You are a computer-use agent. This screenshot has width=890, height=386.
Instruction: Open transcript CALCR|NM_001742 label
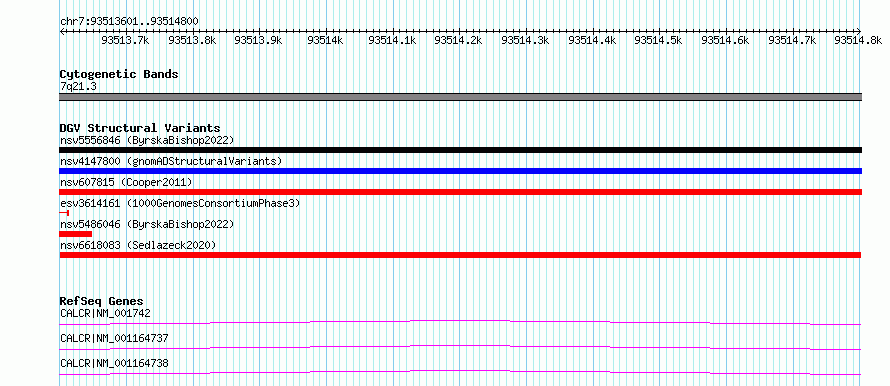pos(106,313)
